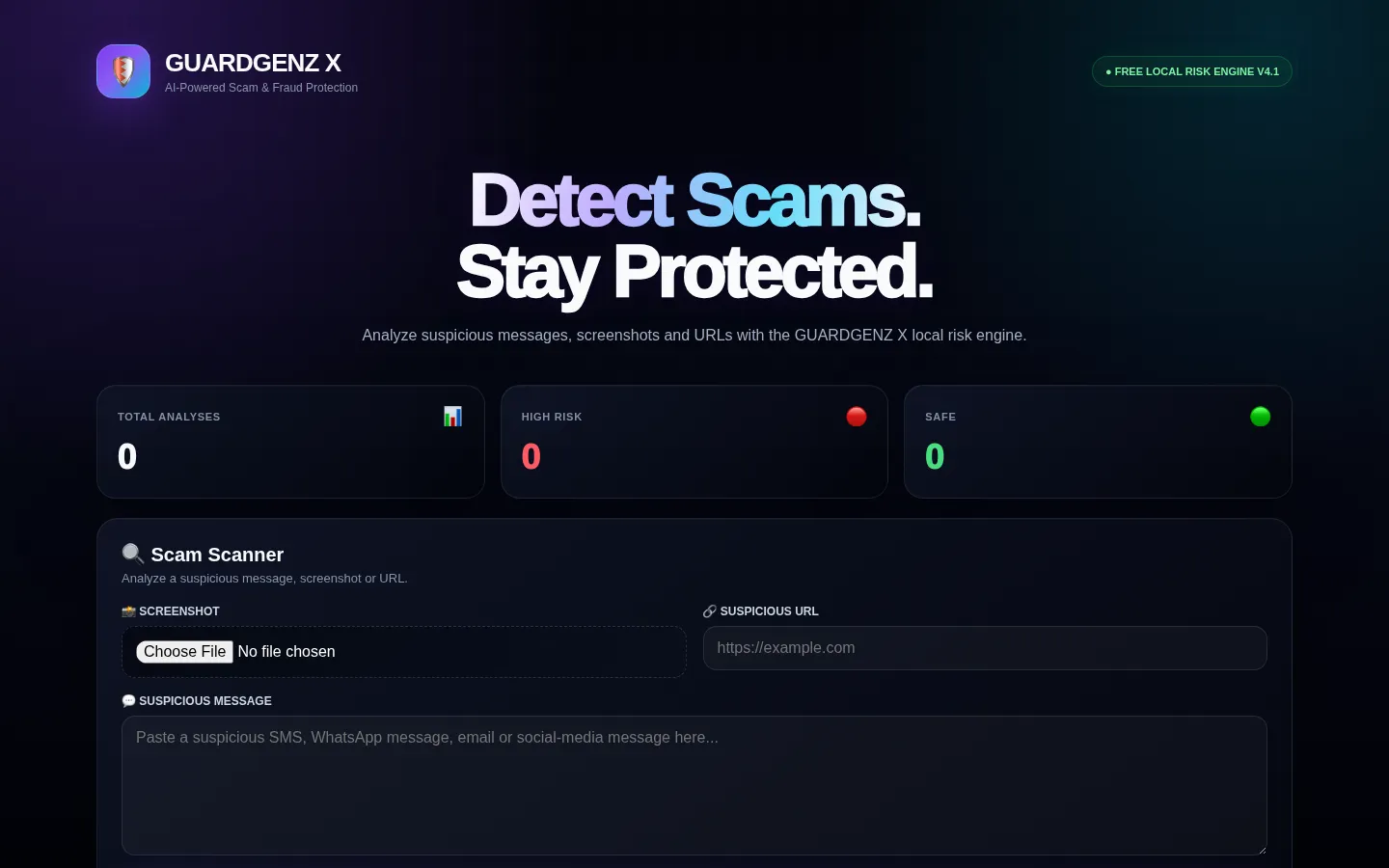Viewport: 1389px width, 868px height.
Task: Click the GUARDGENZ X title text
Action: [253, 63]
